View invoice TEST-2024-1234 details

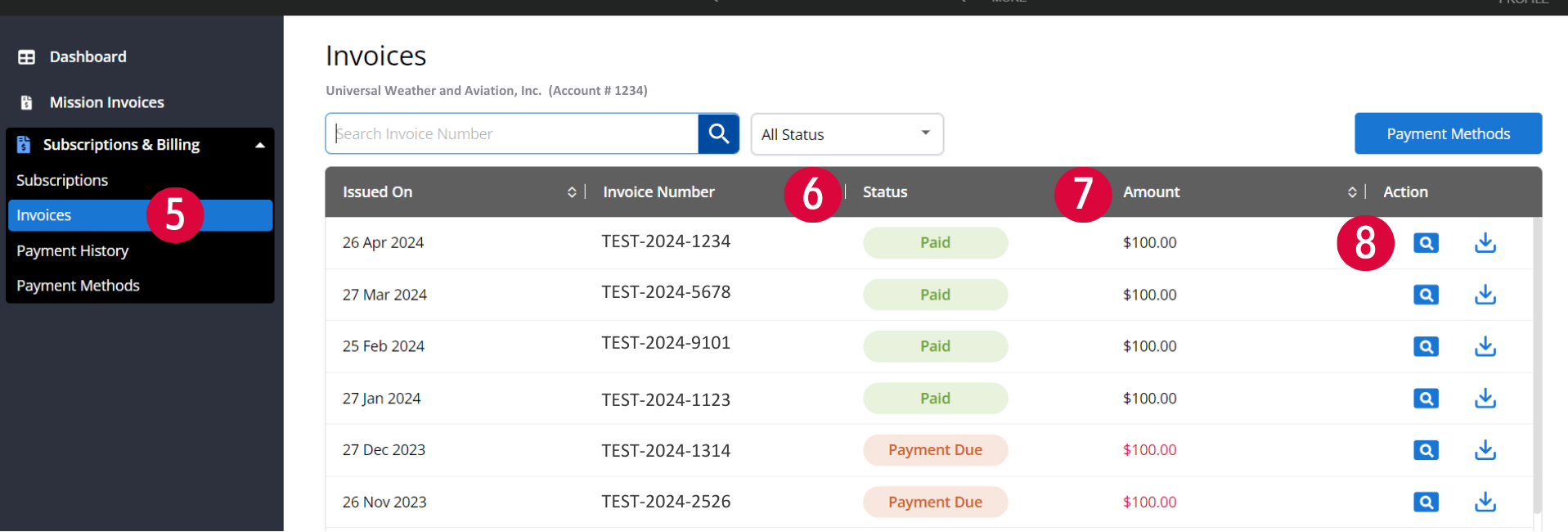(1426, 243)
